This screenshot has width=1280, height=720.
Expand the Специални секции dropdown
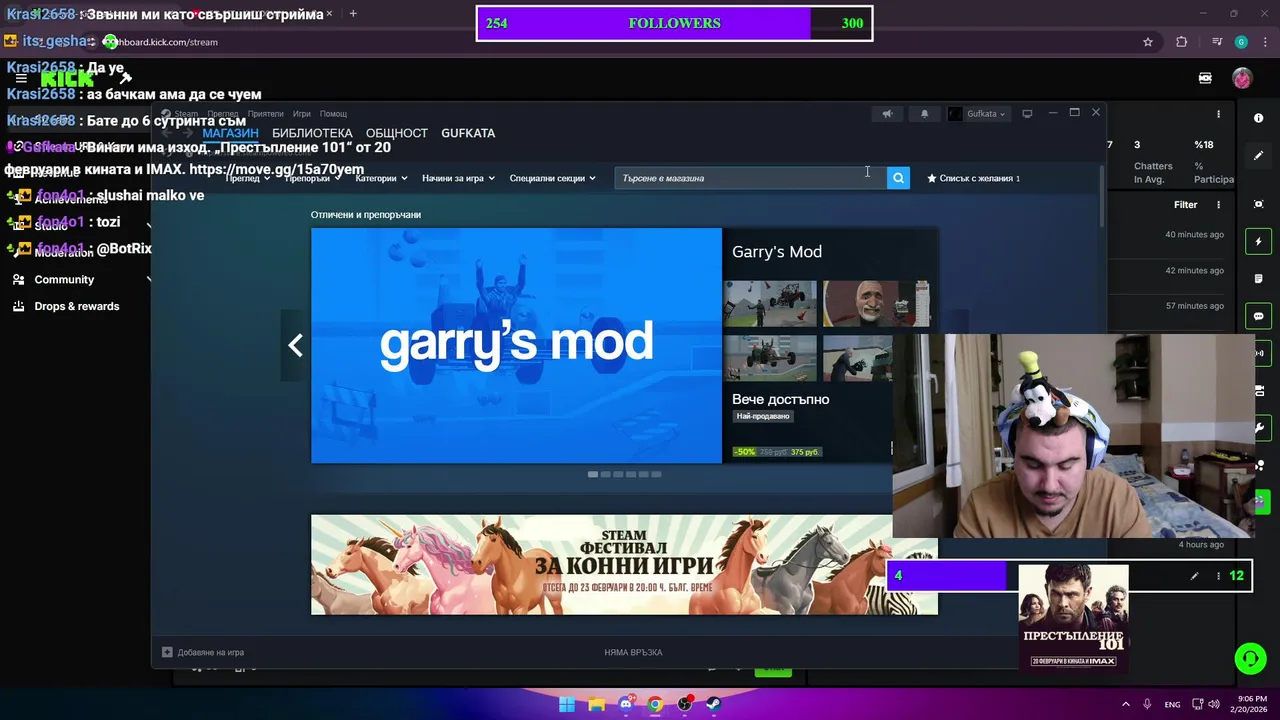pos(552,178)
